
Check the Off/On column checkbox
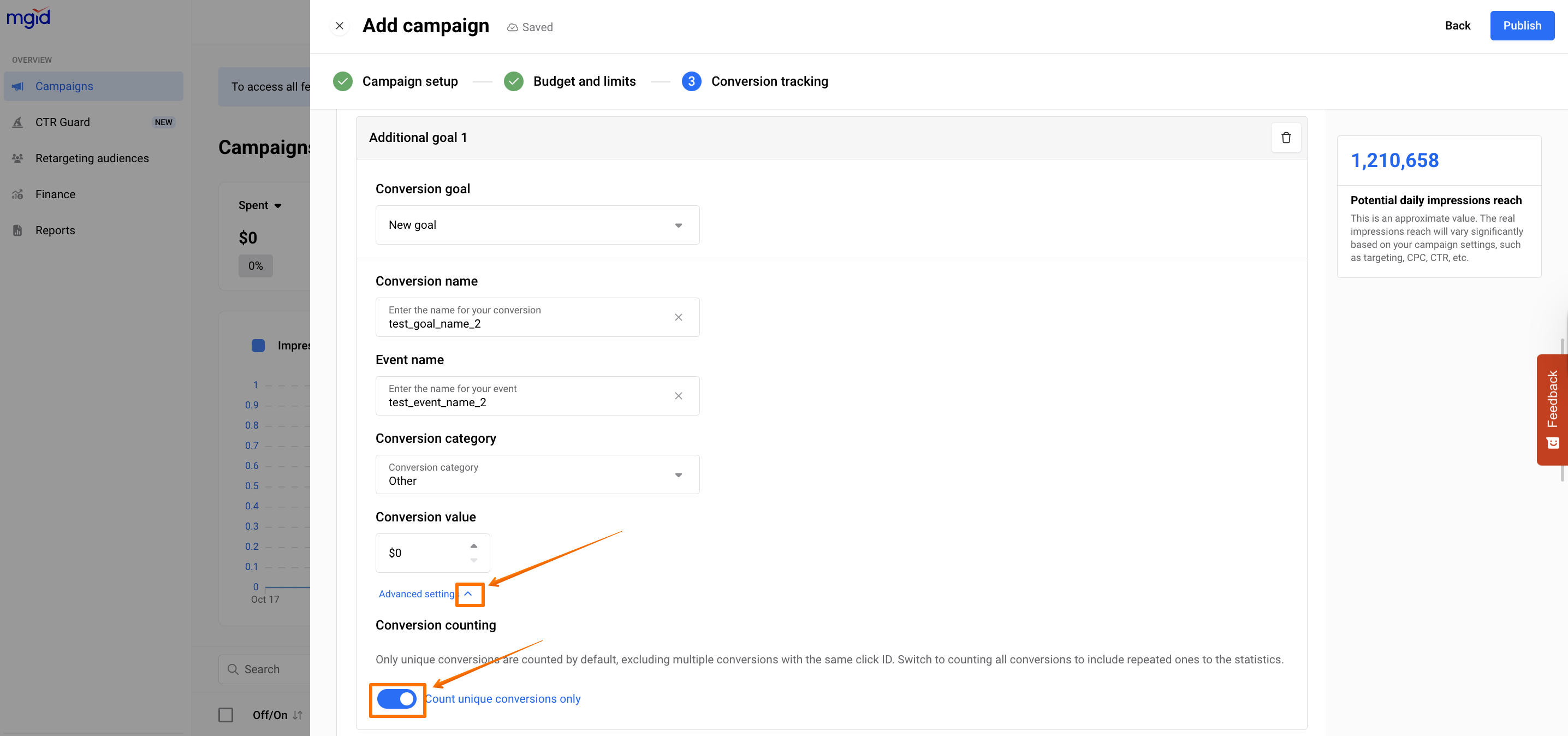[226, 715]
